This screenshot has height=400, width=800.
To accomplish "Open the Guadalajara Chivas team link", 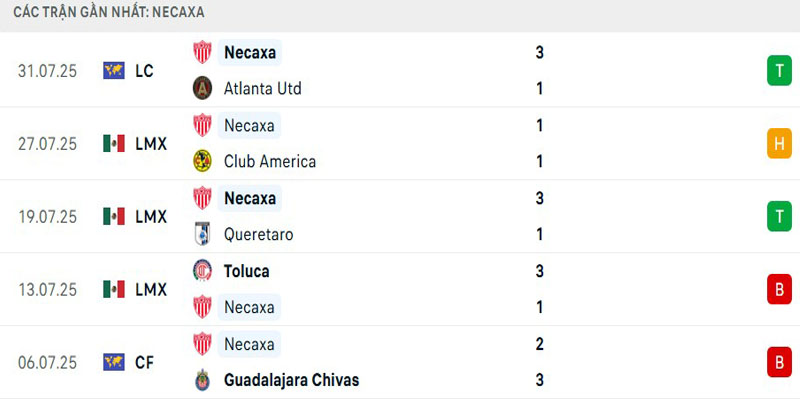I will pos(291,380).
